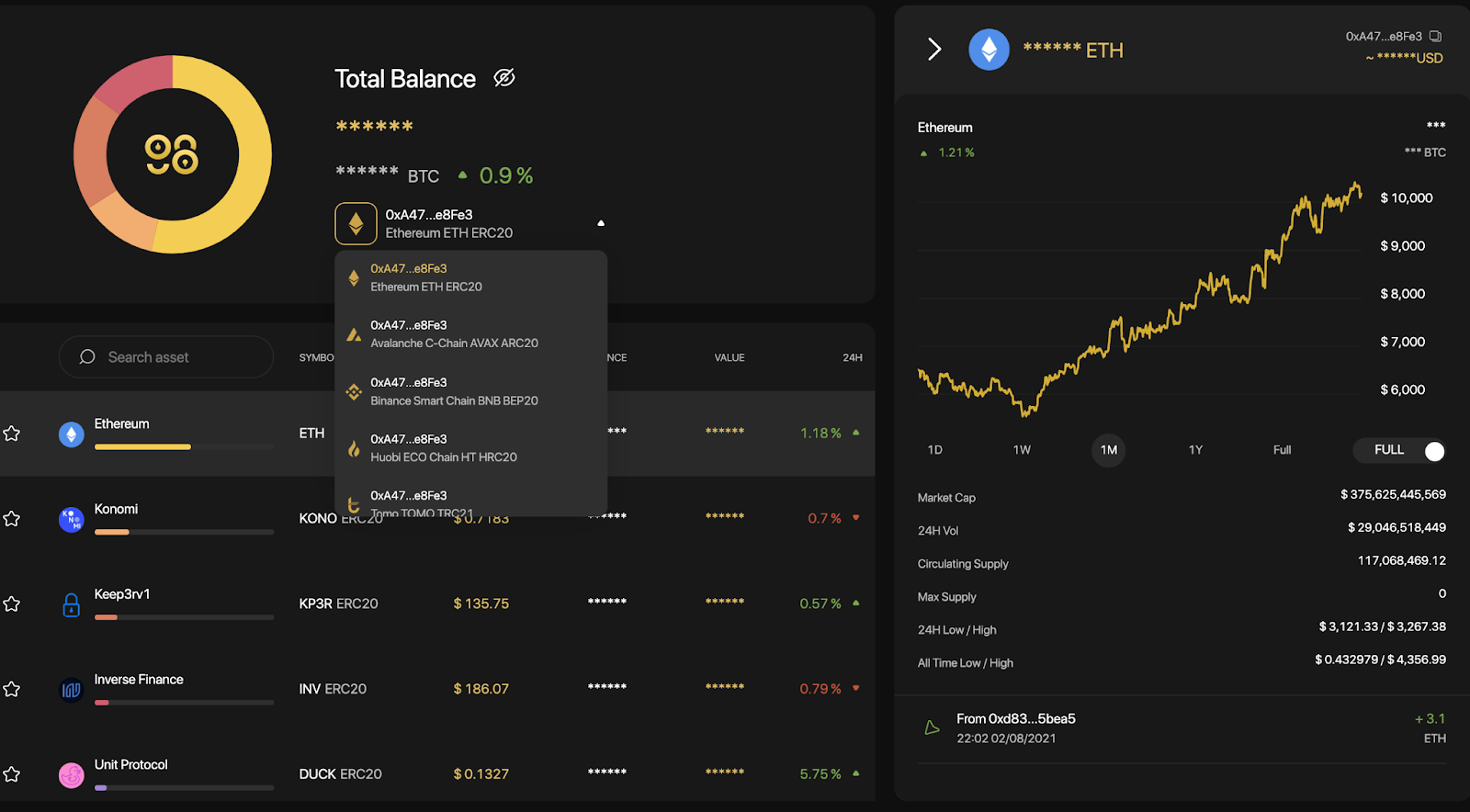Select the 1D chart range
Screen dimensions: 1470x812
pos(934,450)
